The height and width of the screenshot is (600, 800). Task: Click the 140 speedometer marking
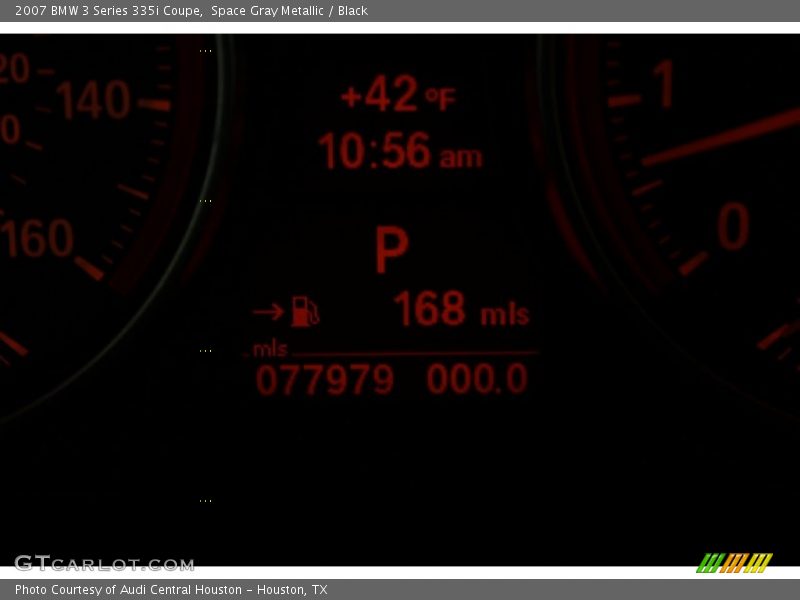click(93, 100)
